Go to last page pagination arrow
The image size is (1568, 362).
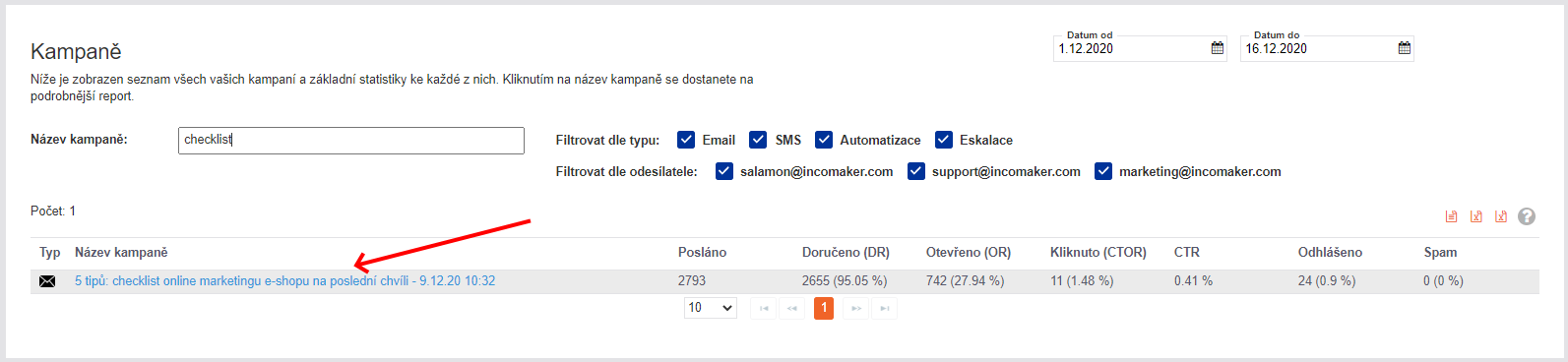click(885, 308)
